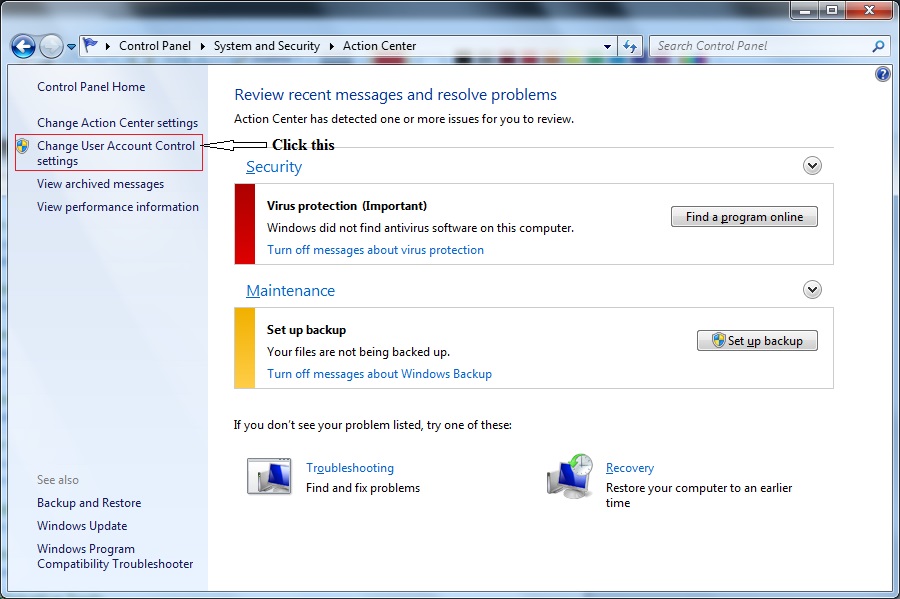The height and width of the screenshot is (599, 900).
Task: Open the Recovery link
Action: pyautogui.click(x=630, y=468)
